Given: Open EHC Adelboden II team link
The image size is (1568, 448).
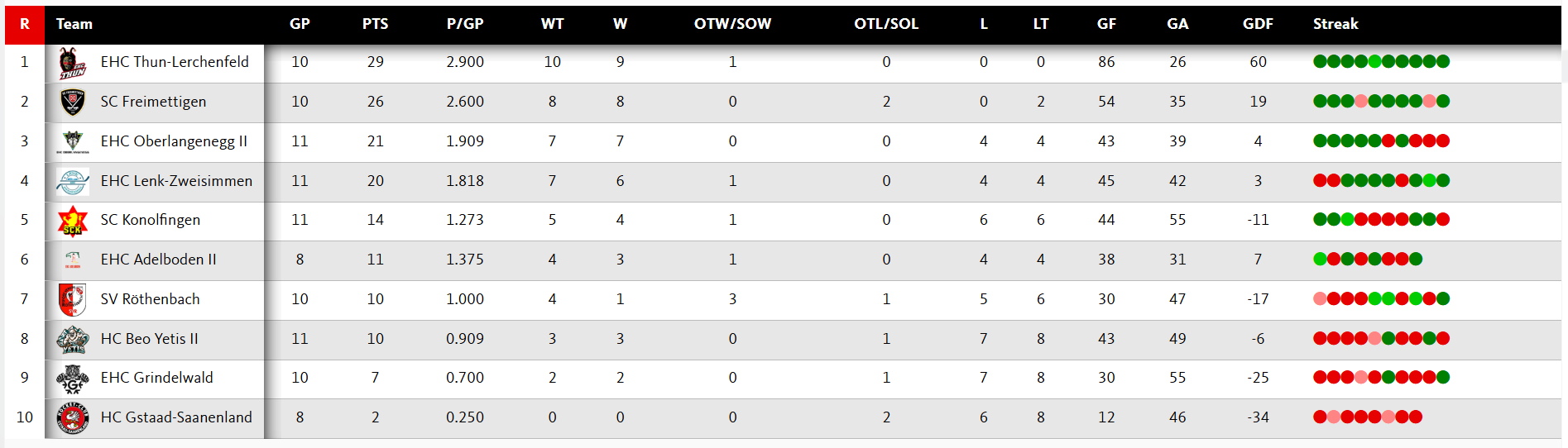Looking at the screenshot, I should tap(158, 260).
